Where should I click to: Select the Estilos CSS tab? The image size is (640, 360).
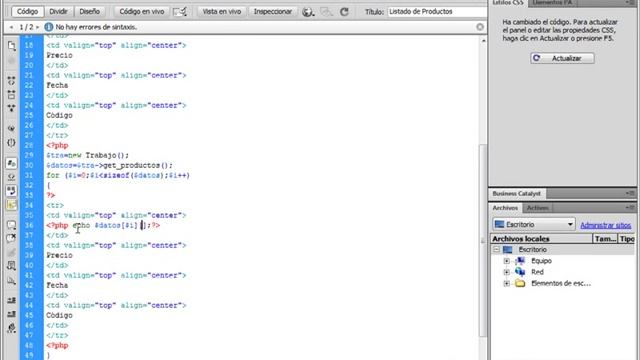(507, 2)
